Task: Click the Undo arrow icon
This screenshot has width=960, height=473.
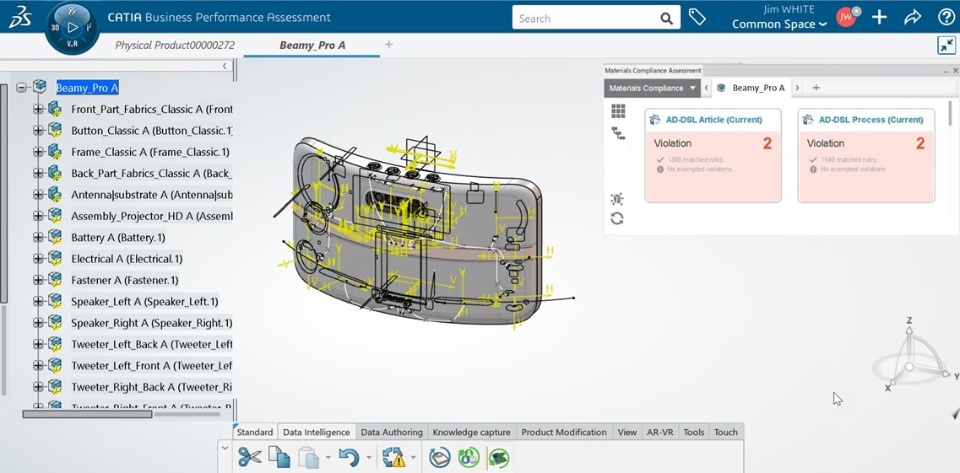Action: pos(349,458)
